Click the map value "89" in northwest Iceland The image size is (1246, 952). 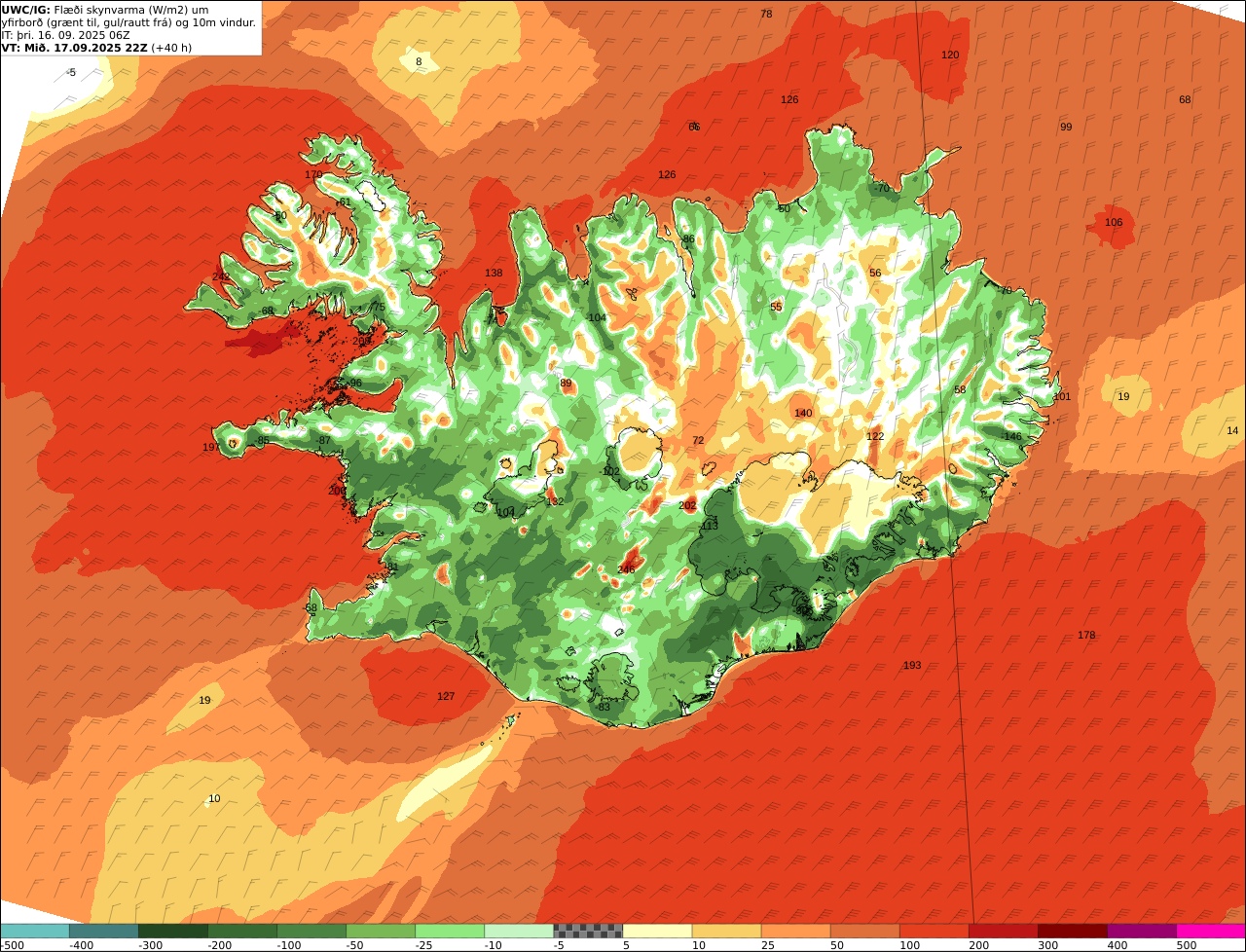tap(566, 384)
